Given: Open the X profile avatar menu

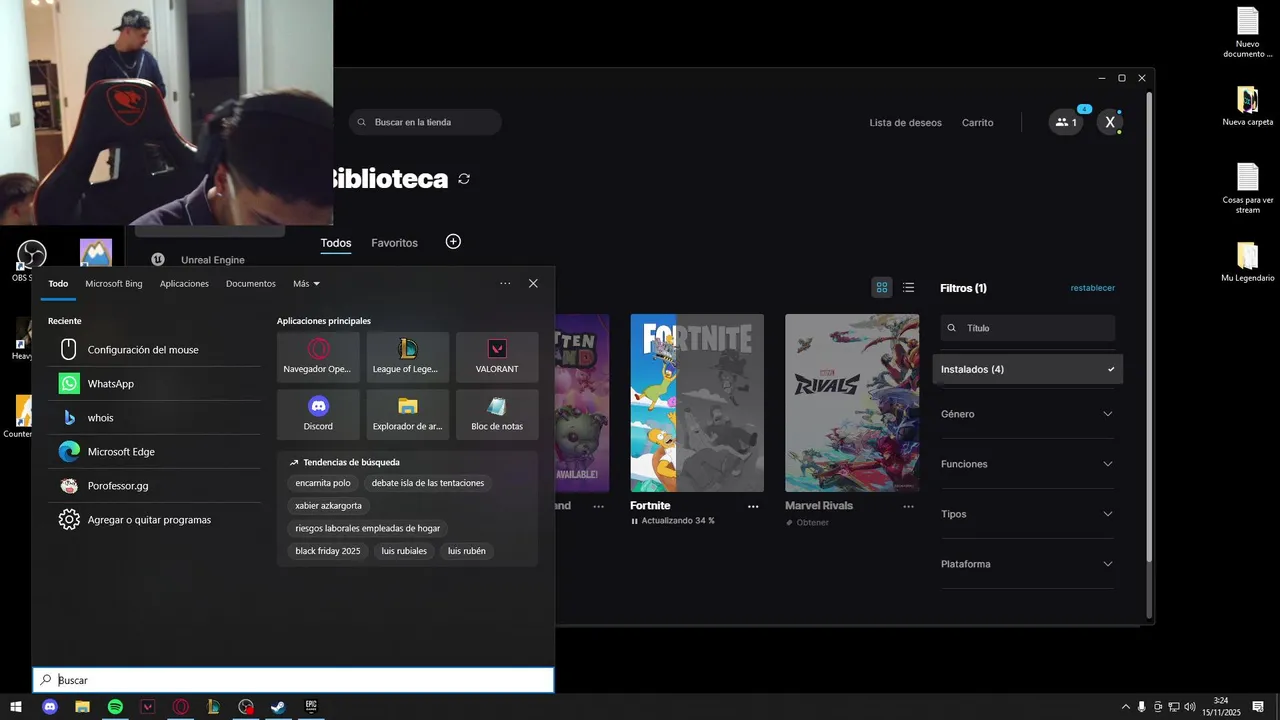Looking at the screenshot, I should coord(1109,122).
